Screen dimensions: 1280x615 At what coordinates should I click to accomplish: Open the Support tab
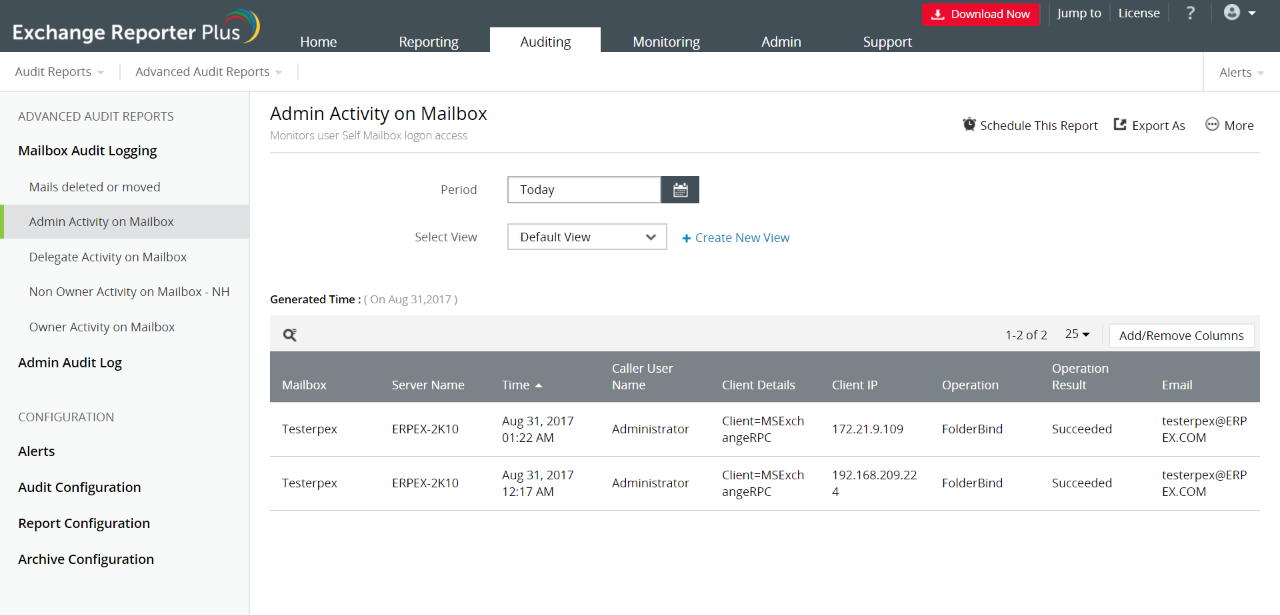click(887, 42)
